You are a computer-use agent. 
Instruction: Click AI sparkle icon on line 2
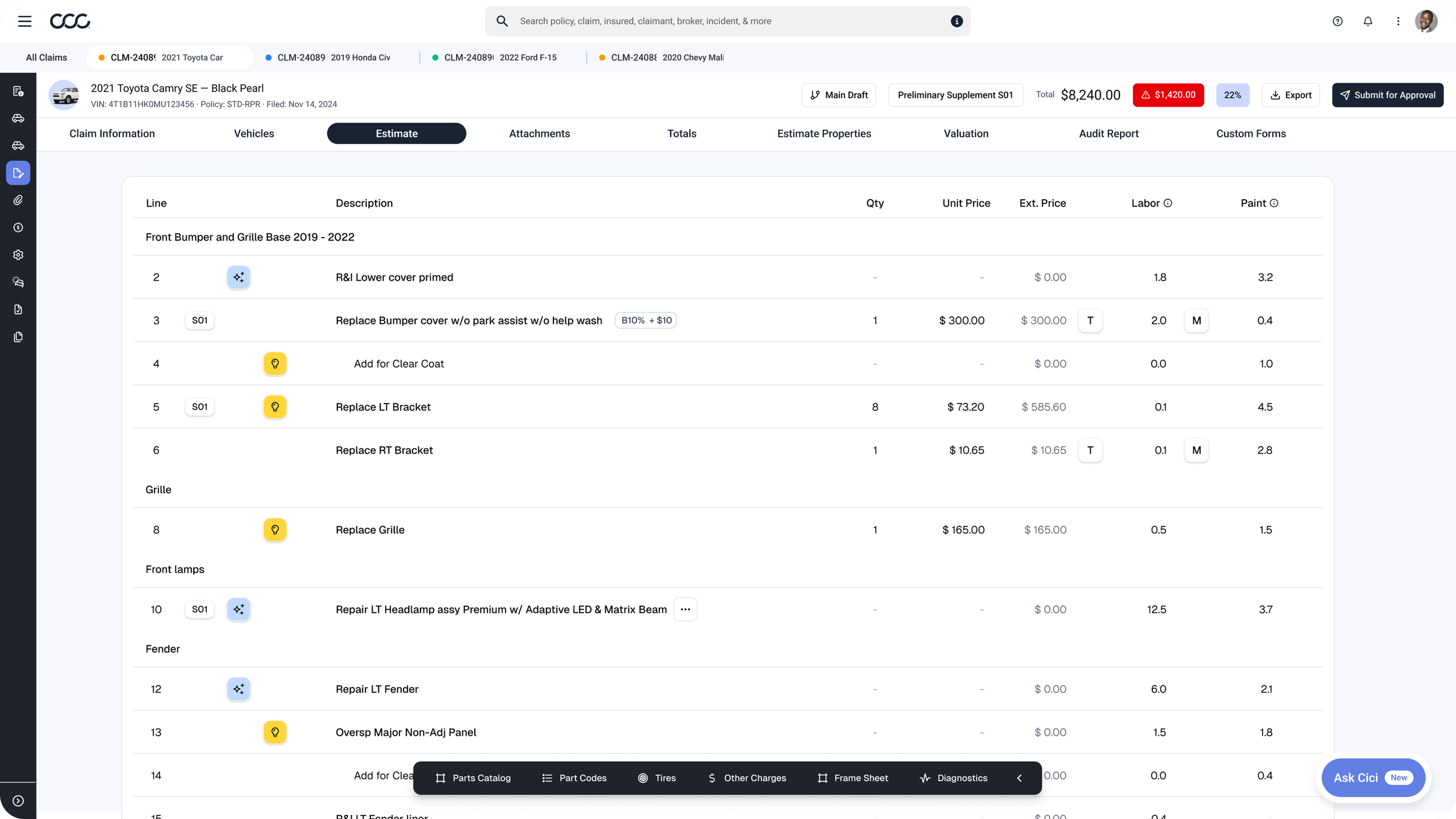pyautogui.click(x=239, y=277)
